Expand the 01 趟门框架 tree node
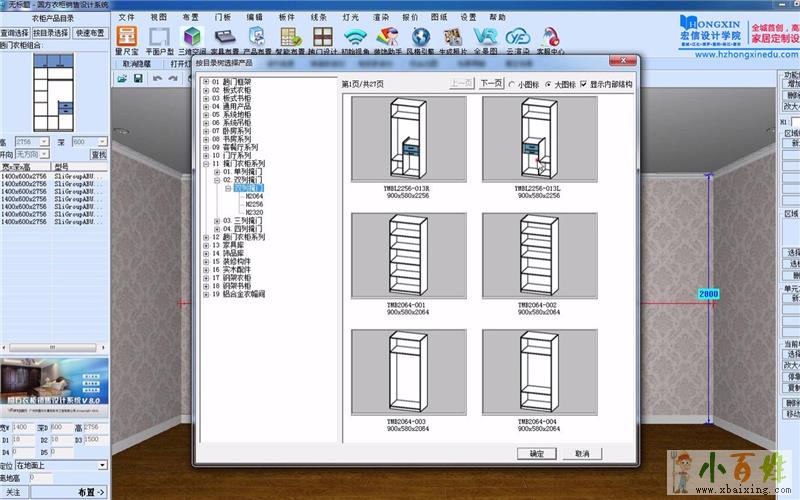 (205, 82)
